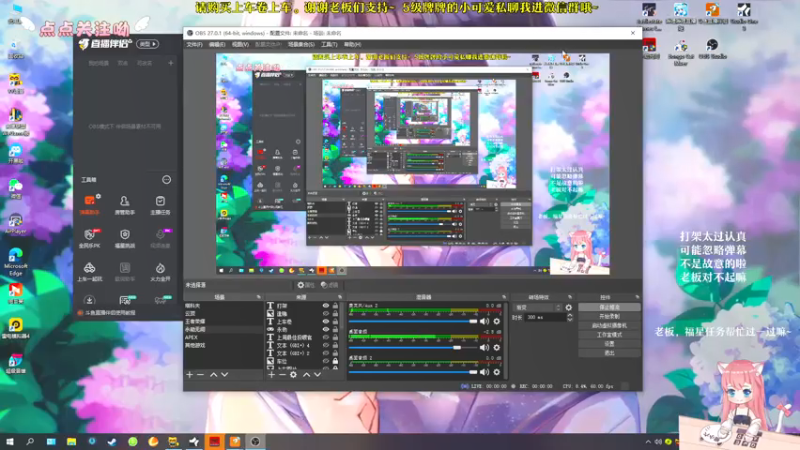Add a new scene with the plus icon
Image resolution: width=800 pixels, height=450 pixels.
(x=190, y=375)
